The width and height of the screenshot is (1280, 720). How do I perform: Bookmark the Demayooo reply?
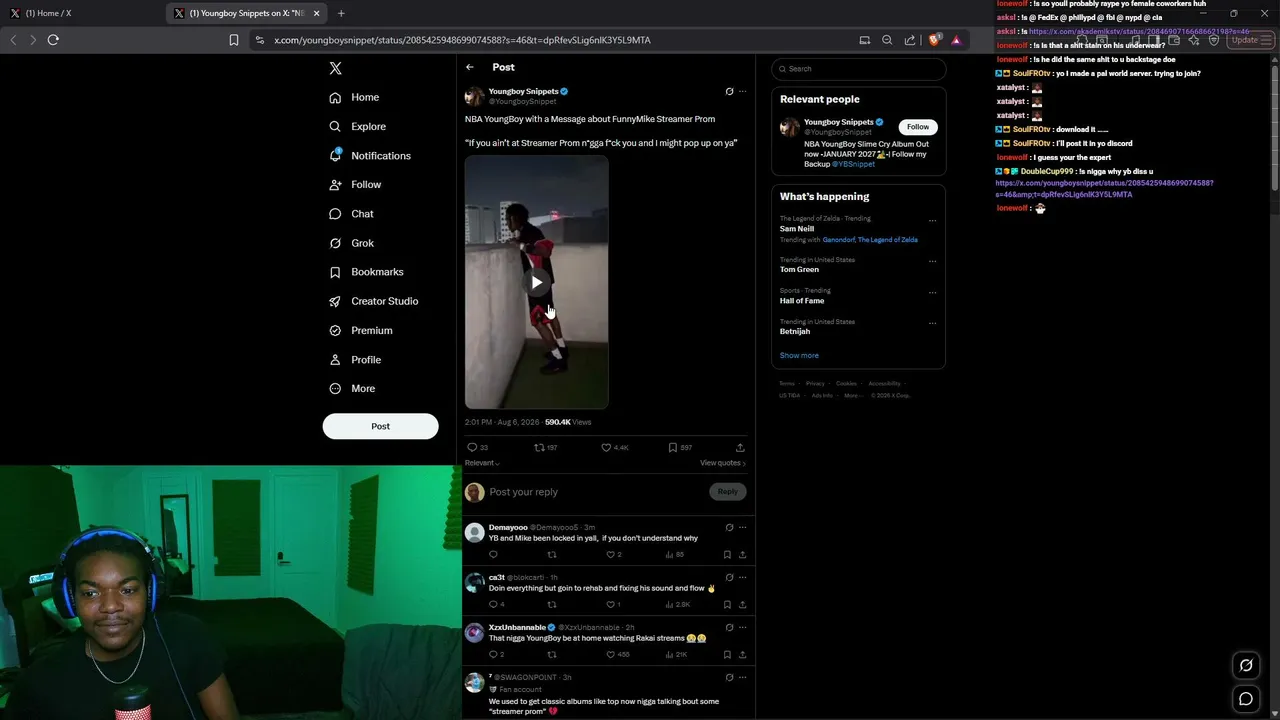[x=727, y=554]
